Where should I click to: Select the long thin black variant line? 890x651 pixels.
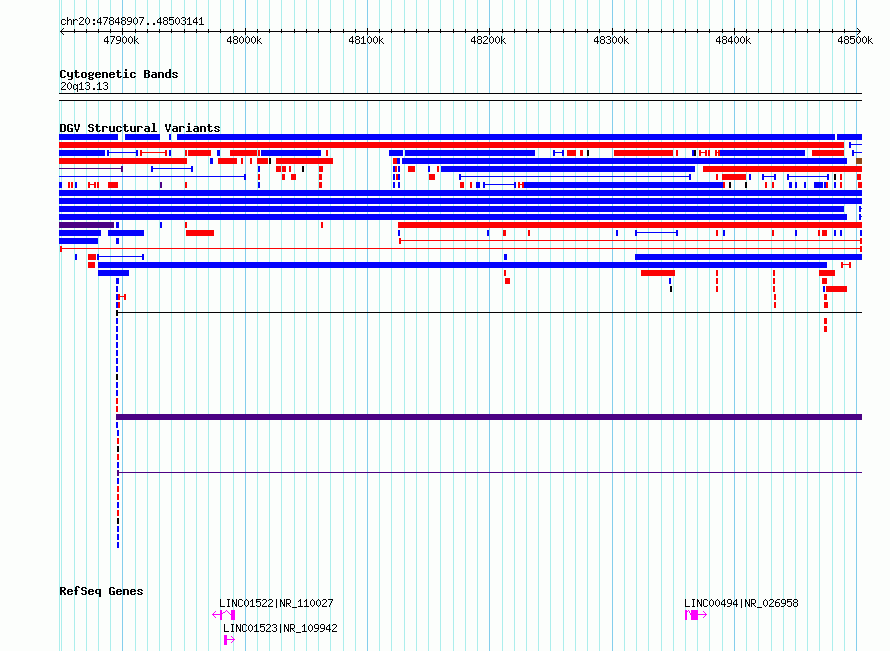click(x=489, y=313)
